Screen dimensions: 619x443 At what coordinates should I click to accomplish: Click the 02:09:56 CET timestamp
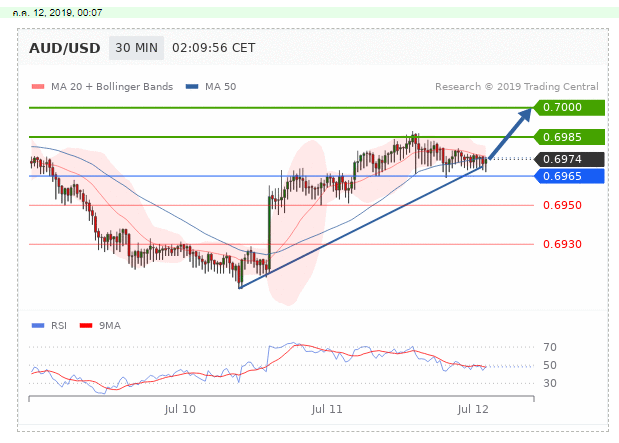[x=214, y=48]
